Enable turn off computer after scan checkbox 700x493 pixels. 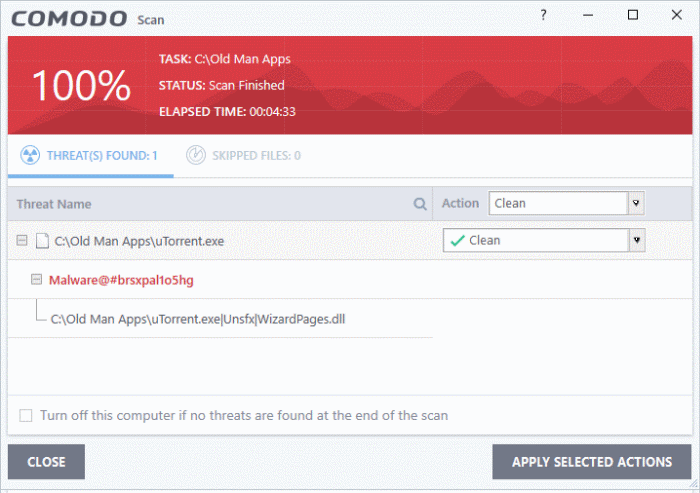[x=26, y=416]
